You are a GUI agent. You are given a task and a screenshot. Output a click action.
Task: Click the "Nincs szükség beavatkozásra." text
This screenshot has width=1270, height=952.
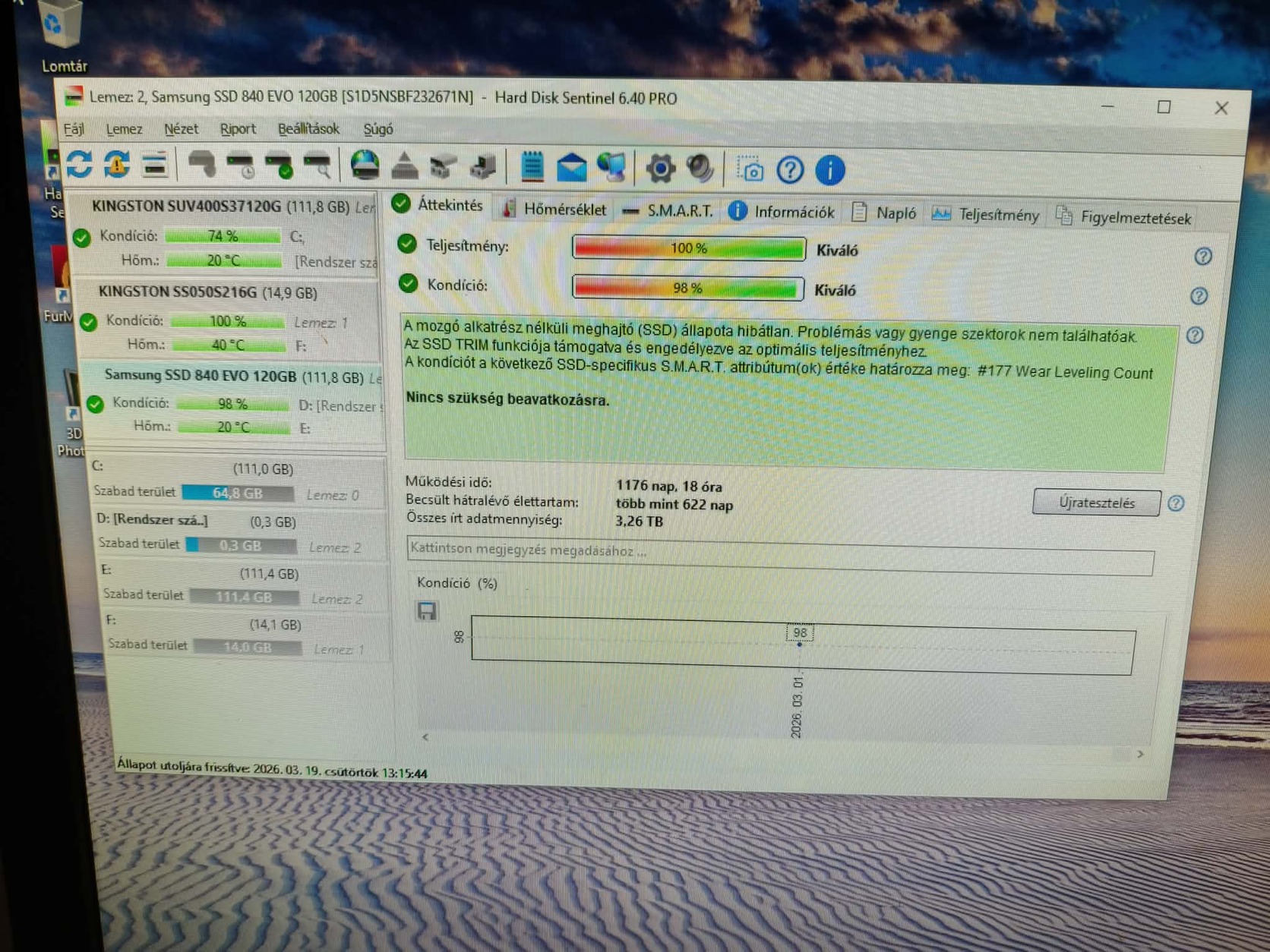(507, 399)
